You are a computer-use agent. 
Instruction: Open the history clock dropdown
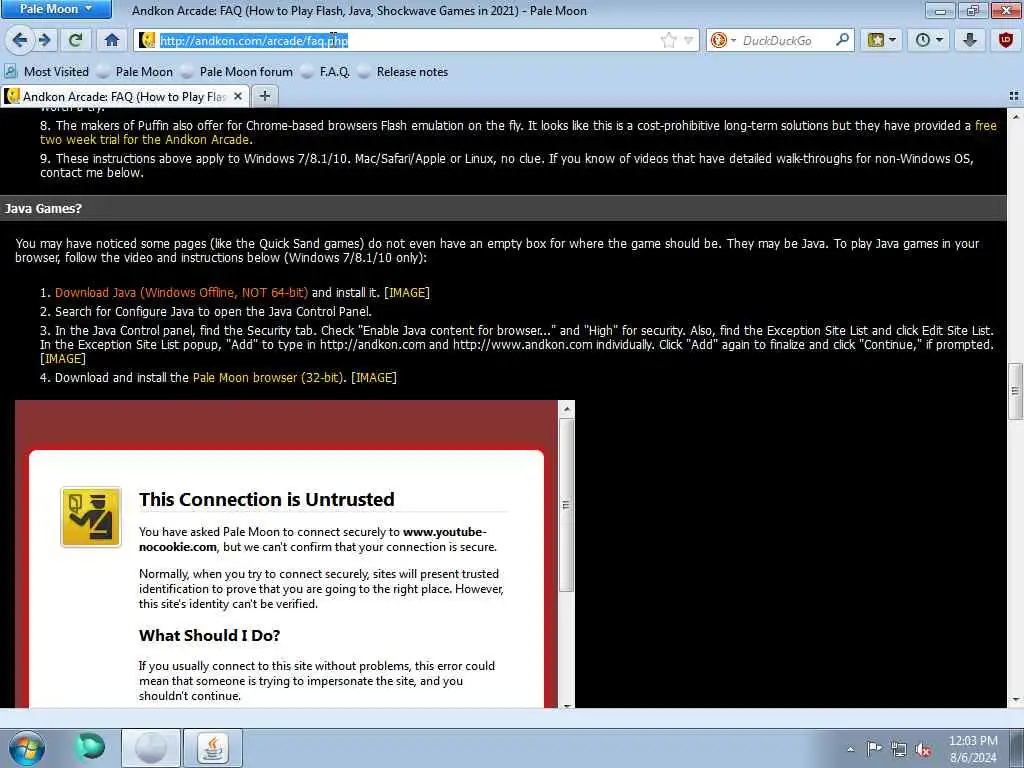[x=929, y=40]
